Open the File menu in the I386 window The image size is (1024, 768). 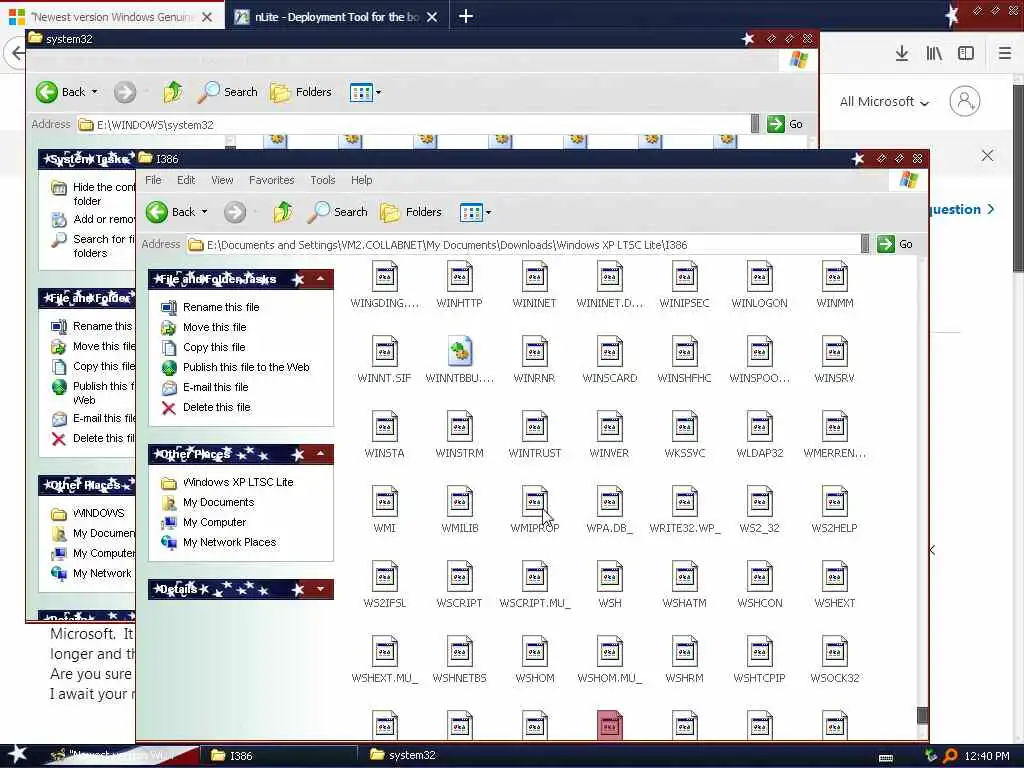[153, 180]
